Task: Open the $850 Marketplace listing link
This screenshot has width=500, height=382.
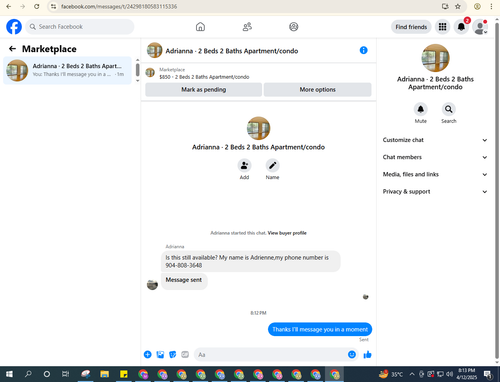Action: pos(204,77)
